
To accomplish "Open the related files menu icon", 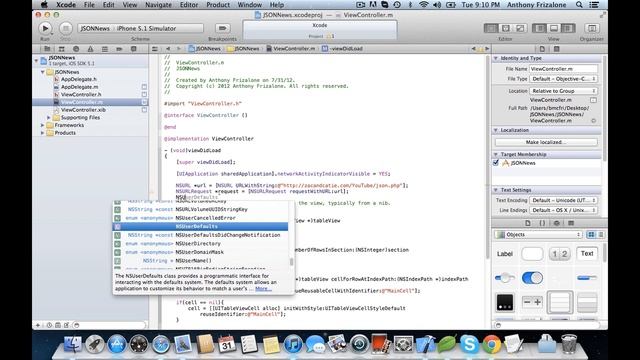I will point(155,49).
